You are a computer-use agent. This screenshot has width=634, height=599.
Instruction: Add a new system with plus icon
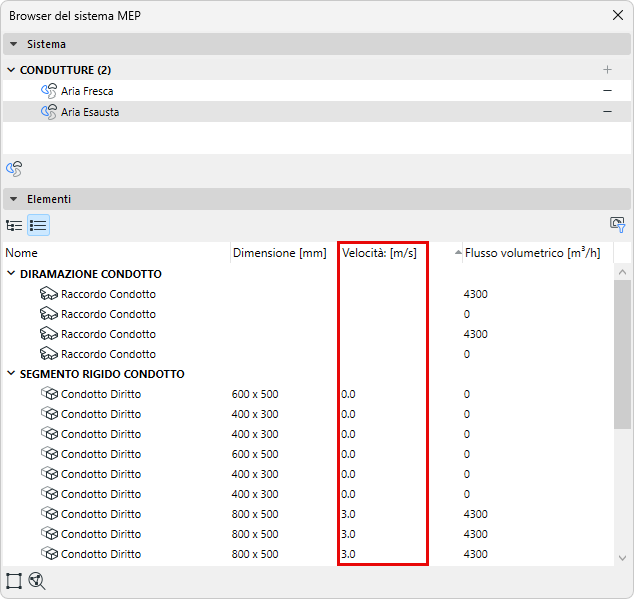pyautogui.click(x=607, y=70)
